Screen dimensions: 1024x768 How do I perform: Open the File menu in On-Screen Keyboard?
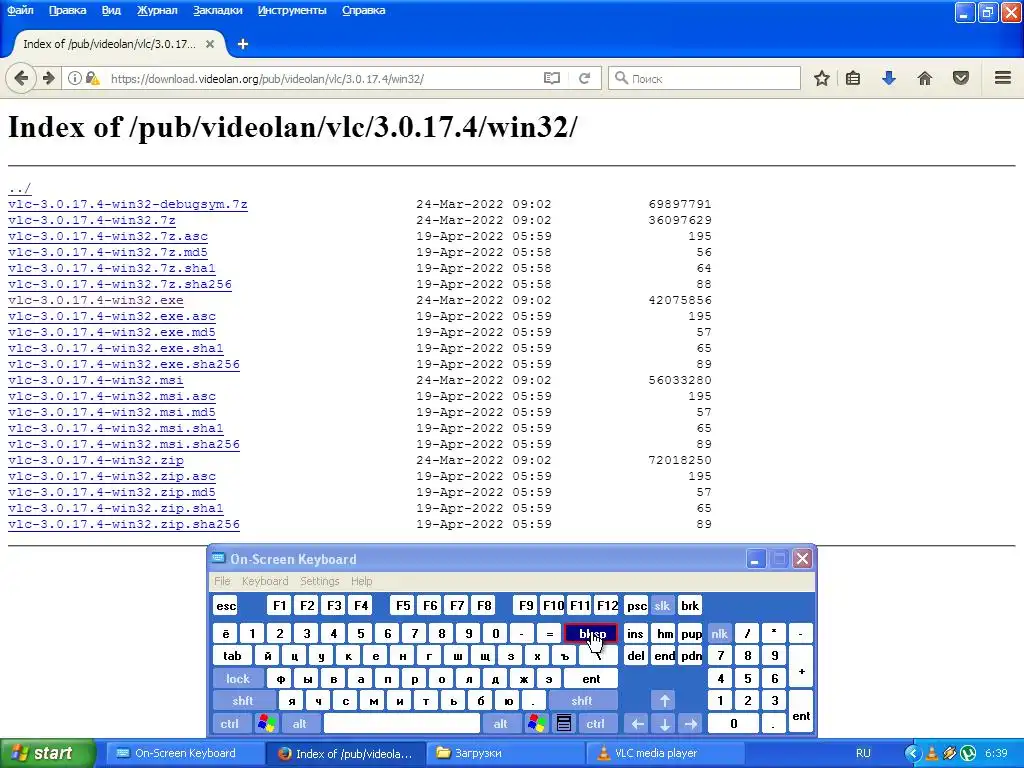coord(222,581)
